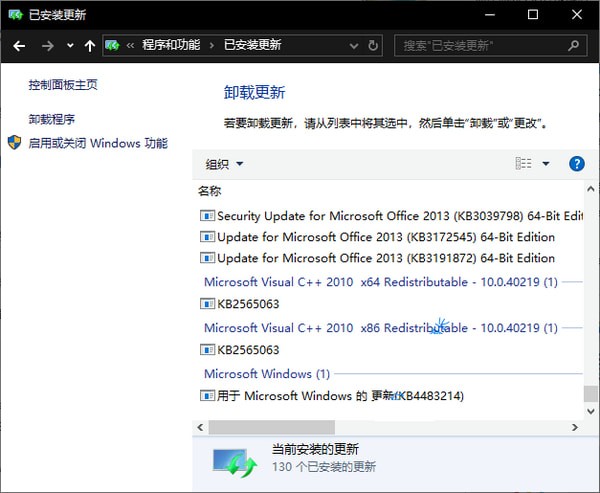Select the KB4483214 Windows update entry

pyautogui.click(x=340, y=396)
